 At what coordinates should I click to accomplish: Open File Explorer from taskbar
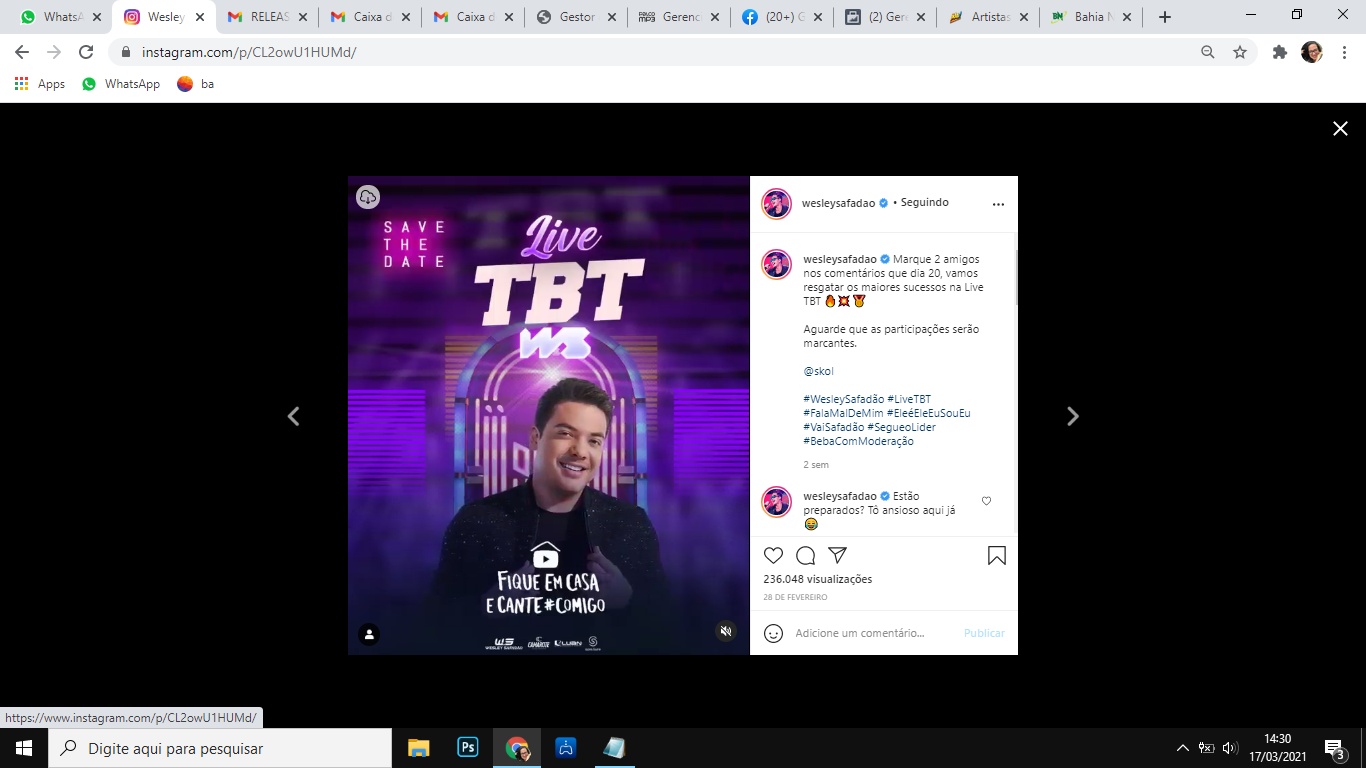click(418, 748)
